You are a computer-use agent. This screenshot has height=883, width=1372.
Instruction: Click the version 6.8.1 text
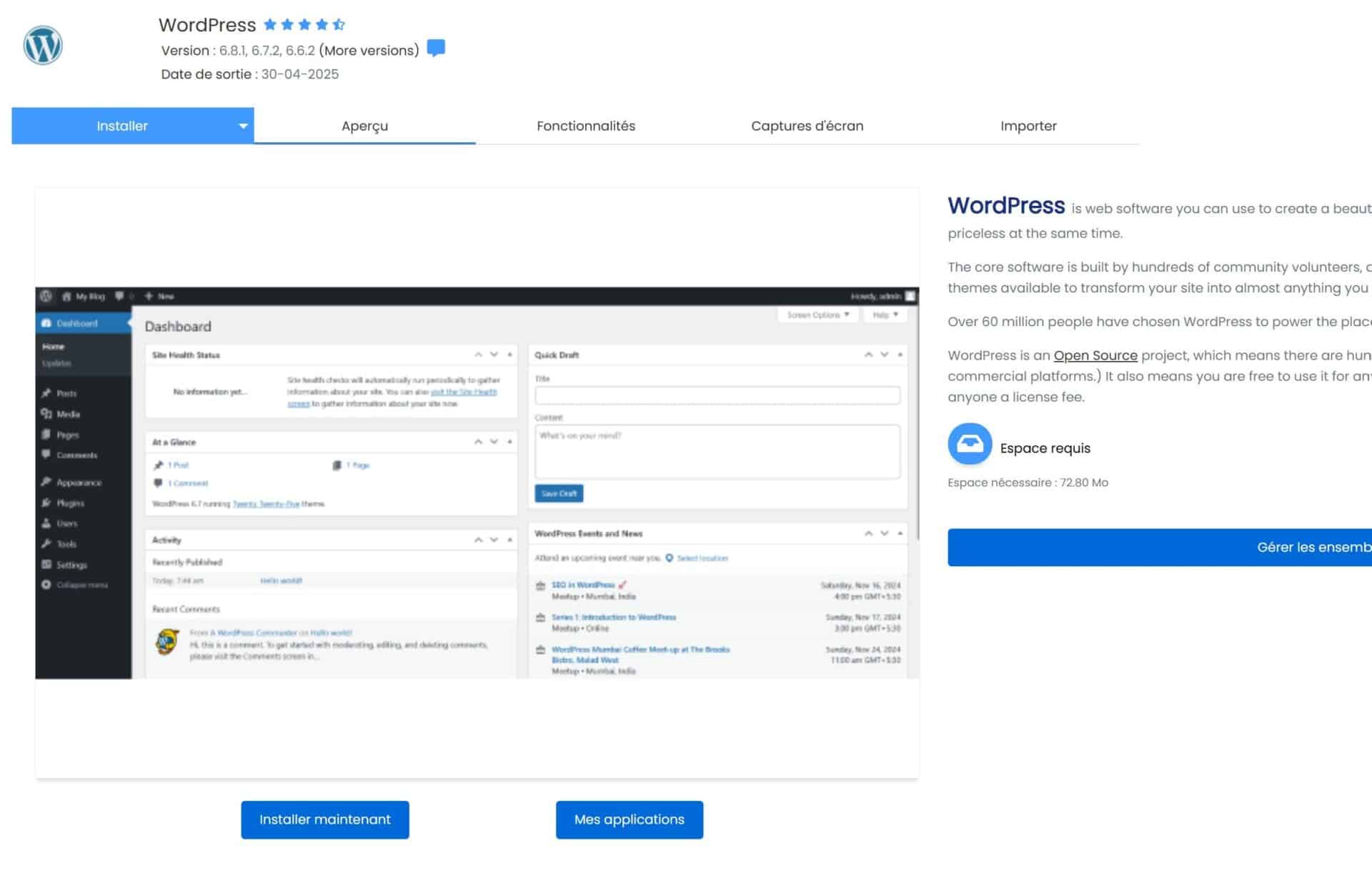point(232,51)
